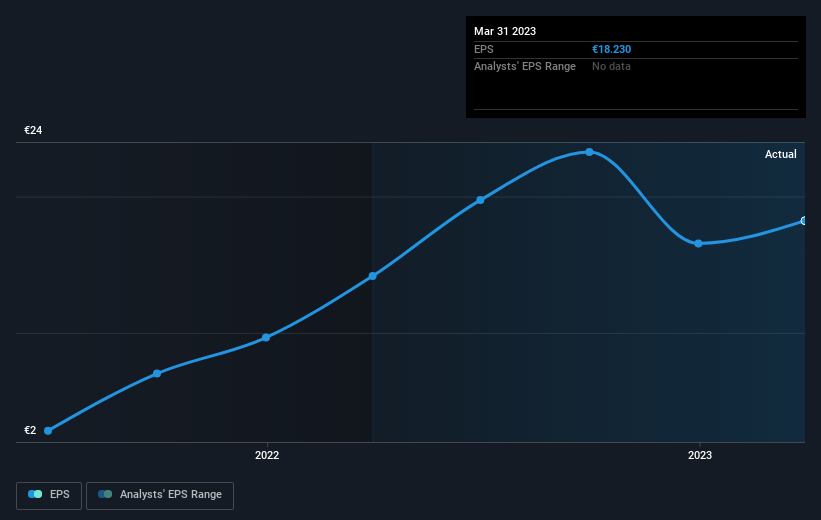Screen dimensions: 821x520
Task: Select the data point between €2 and 2022
Action: point(157,373)
